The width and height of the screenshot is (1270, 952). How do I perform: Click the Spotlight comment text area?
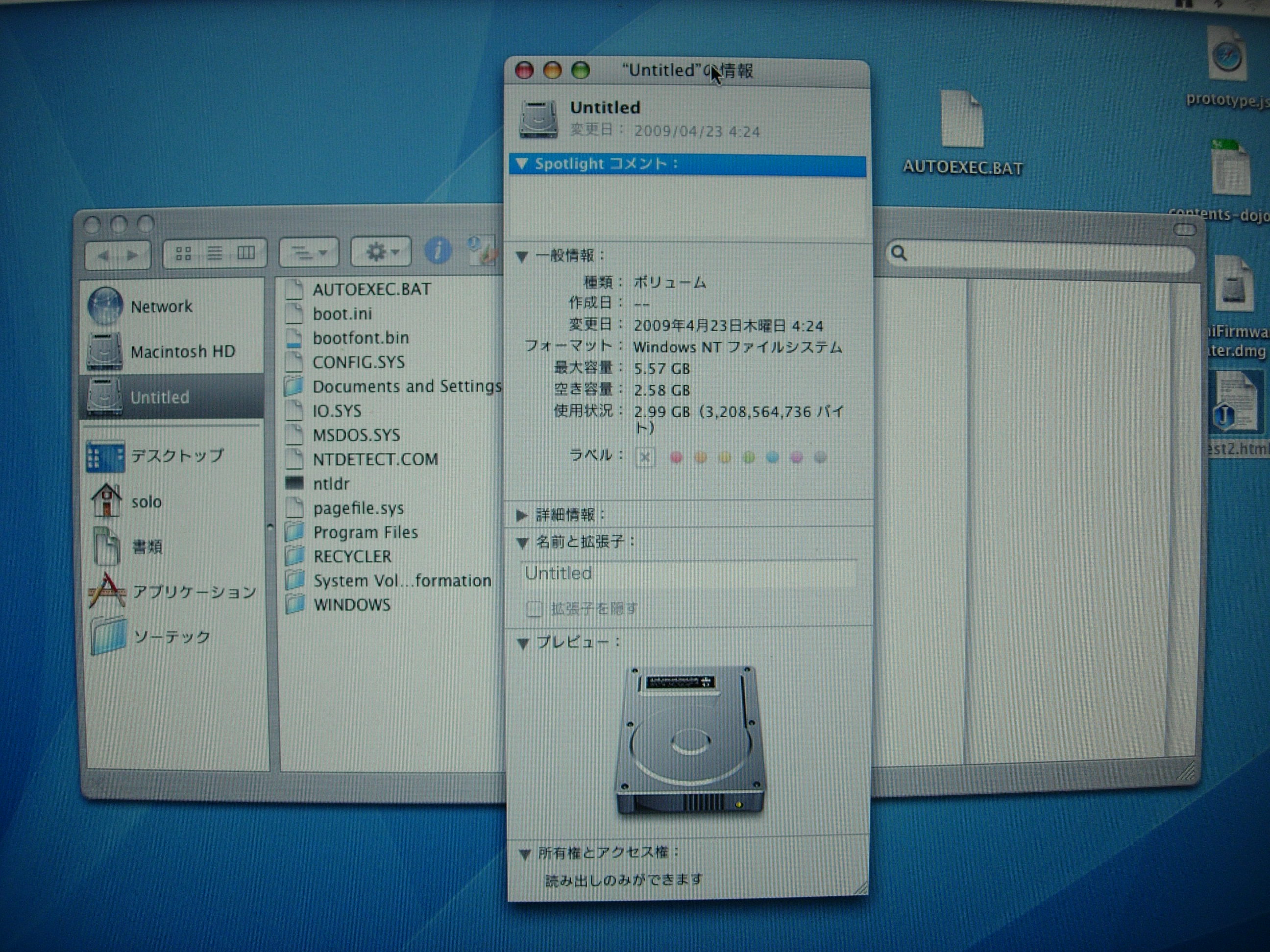[x=688, y=208]
